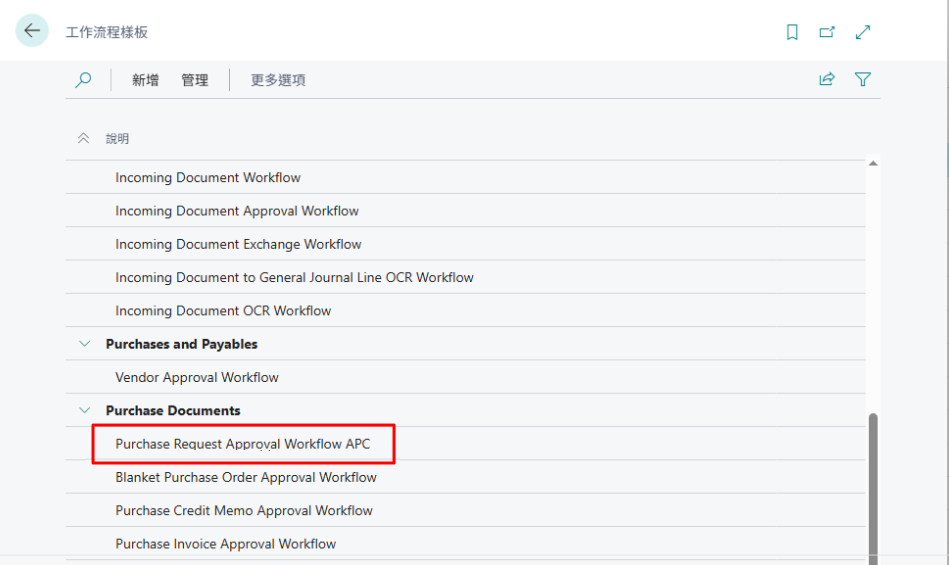Collapse all using double chevron icon
Screen dimensions: 949x565
click(x=84, y=139)
